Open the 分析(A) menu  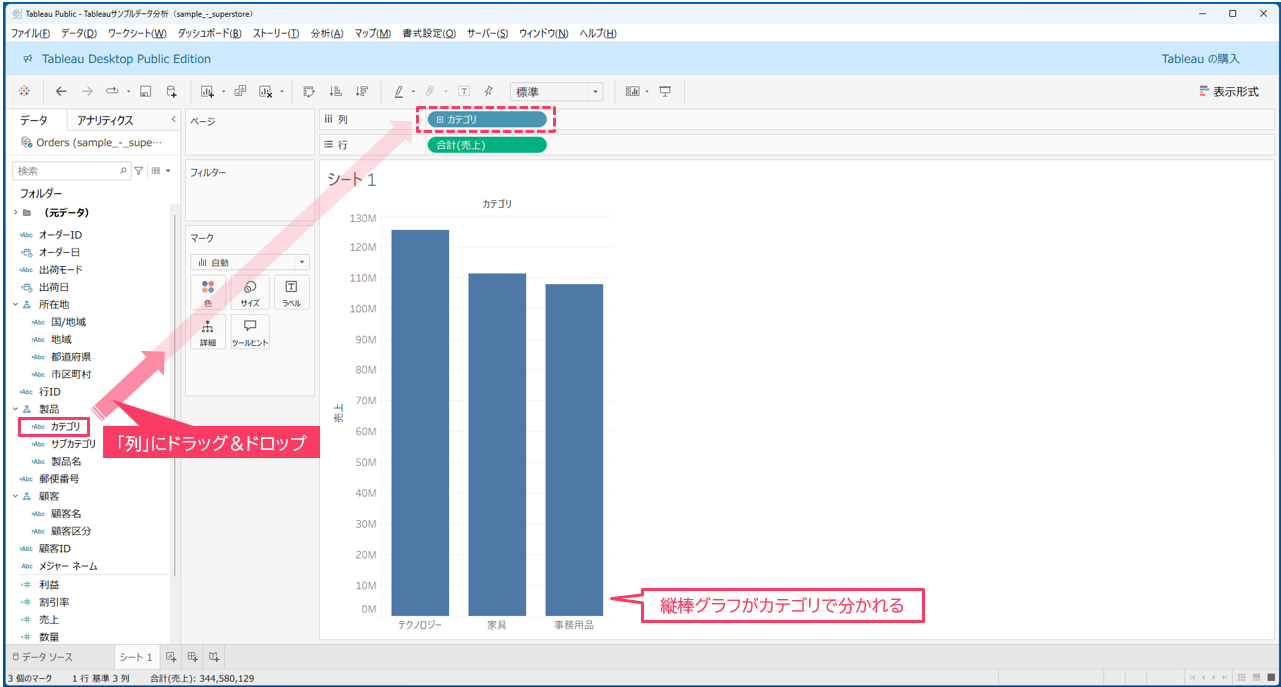point(327,33)
